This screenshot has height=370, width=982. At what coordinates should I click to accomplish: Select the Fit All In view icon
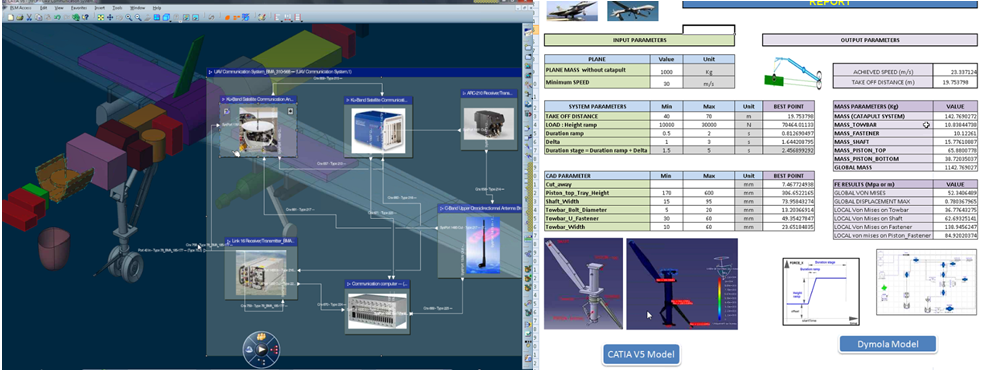101,17
